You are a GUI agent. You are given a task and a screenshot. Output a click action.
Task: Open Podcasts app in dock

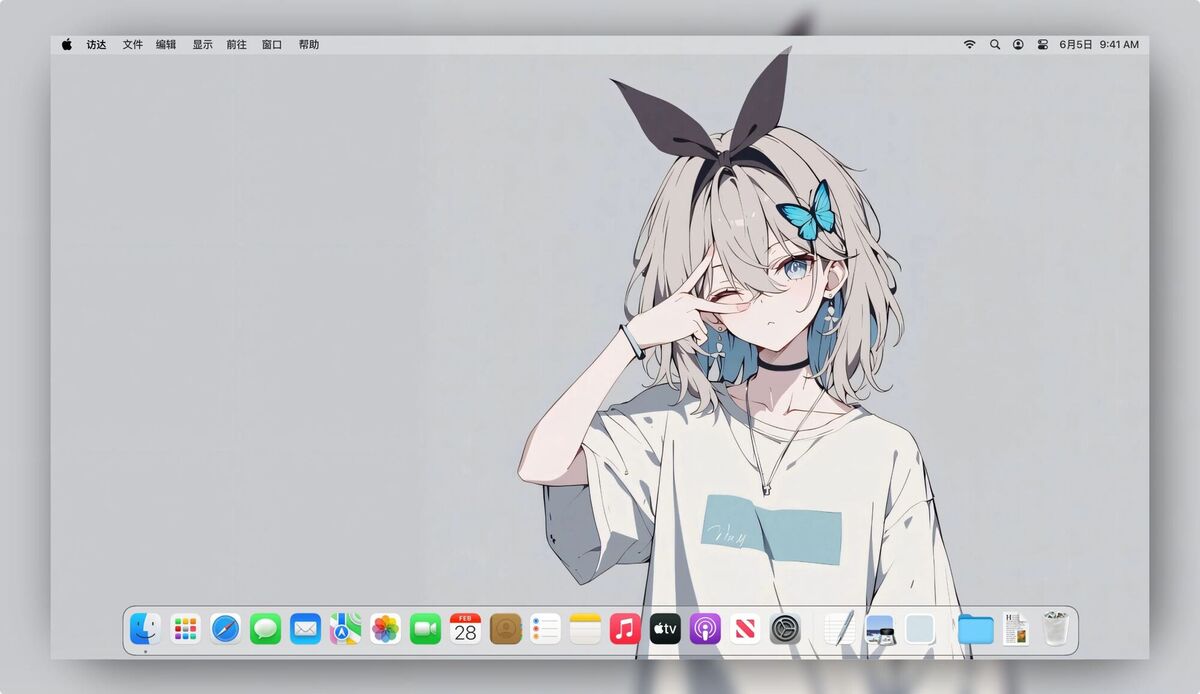[705, 629]
